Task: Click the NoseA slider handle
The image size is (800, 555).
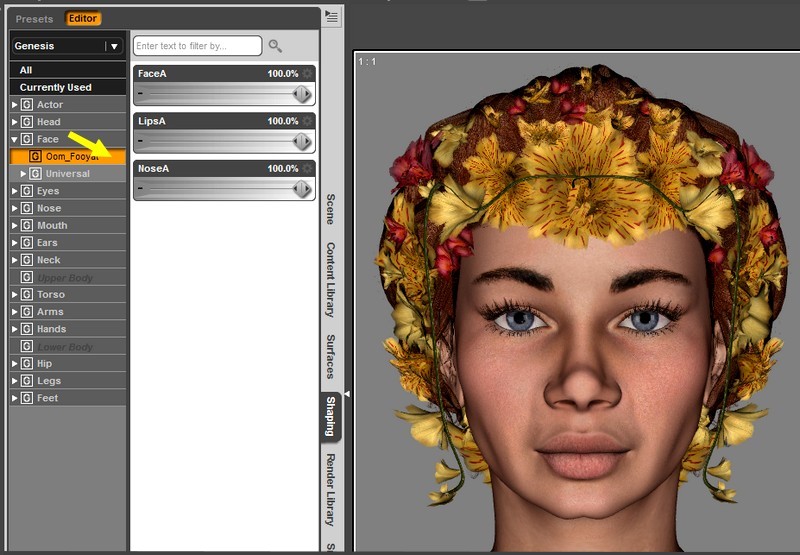Action: [x=302, y=189]
